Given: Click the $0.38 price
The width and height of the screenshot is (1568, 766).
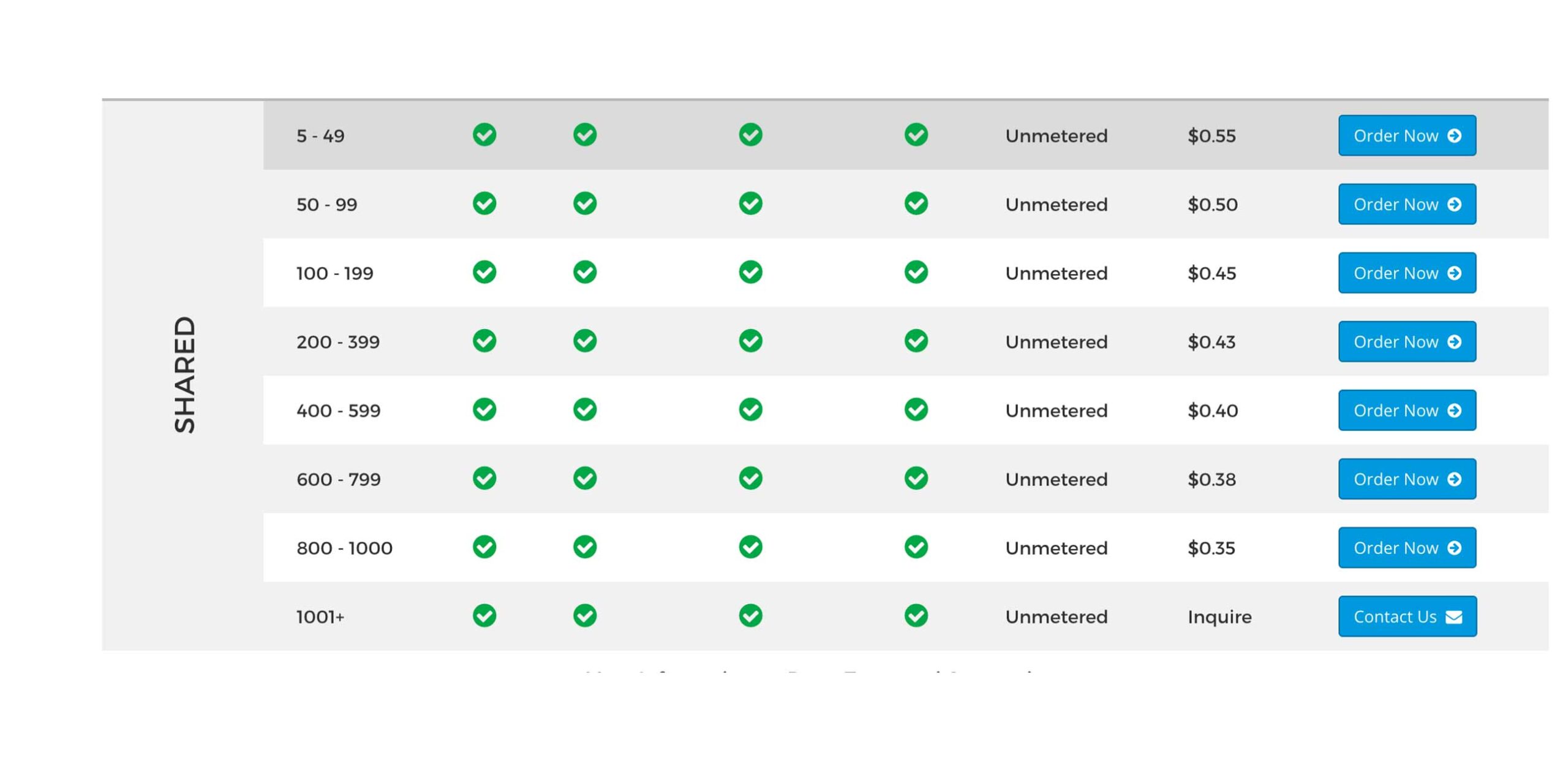Looking at the screenshot, I should 1211,479.
